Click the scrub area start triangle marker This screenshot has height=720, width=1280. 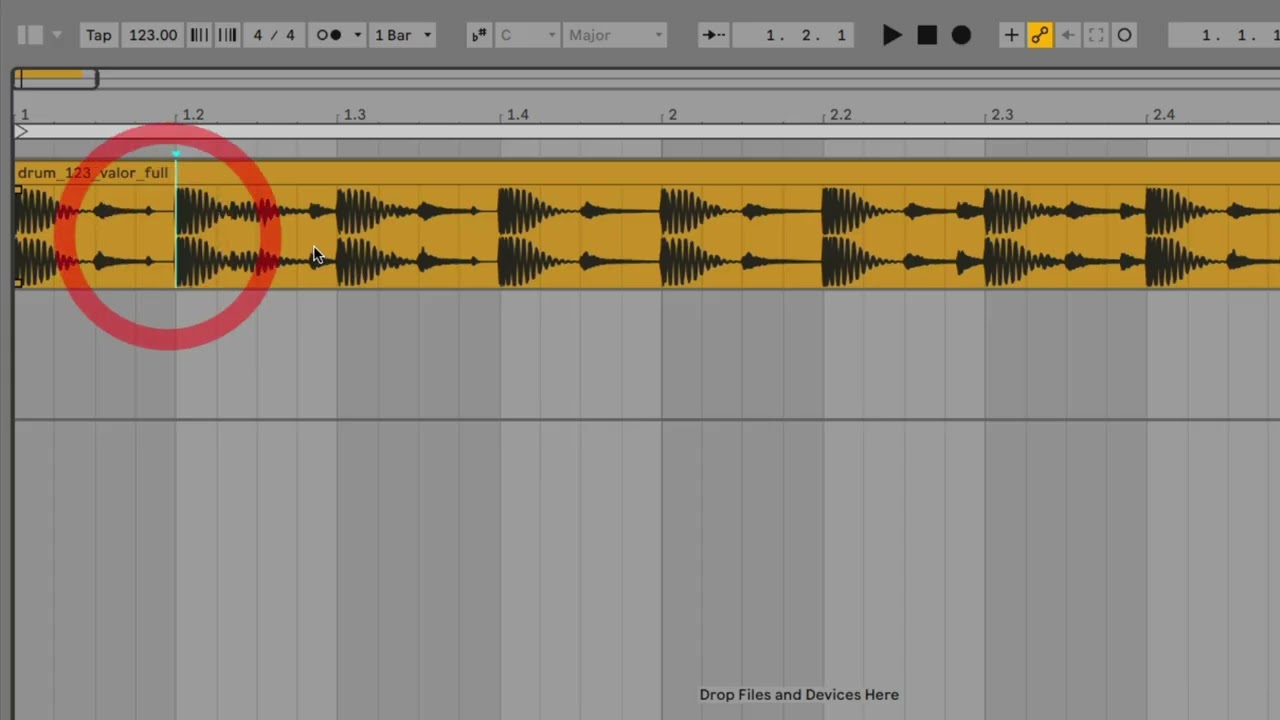click(22, 131)
